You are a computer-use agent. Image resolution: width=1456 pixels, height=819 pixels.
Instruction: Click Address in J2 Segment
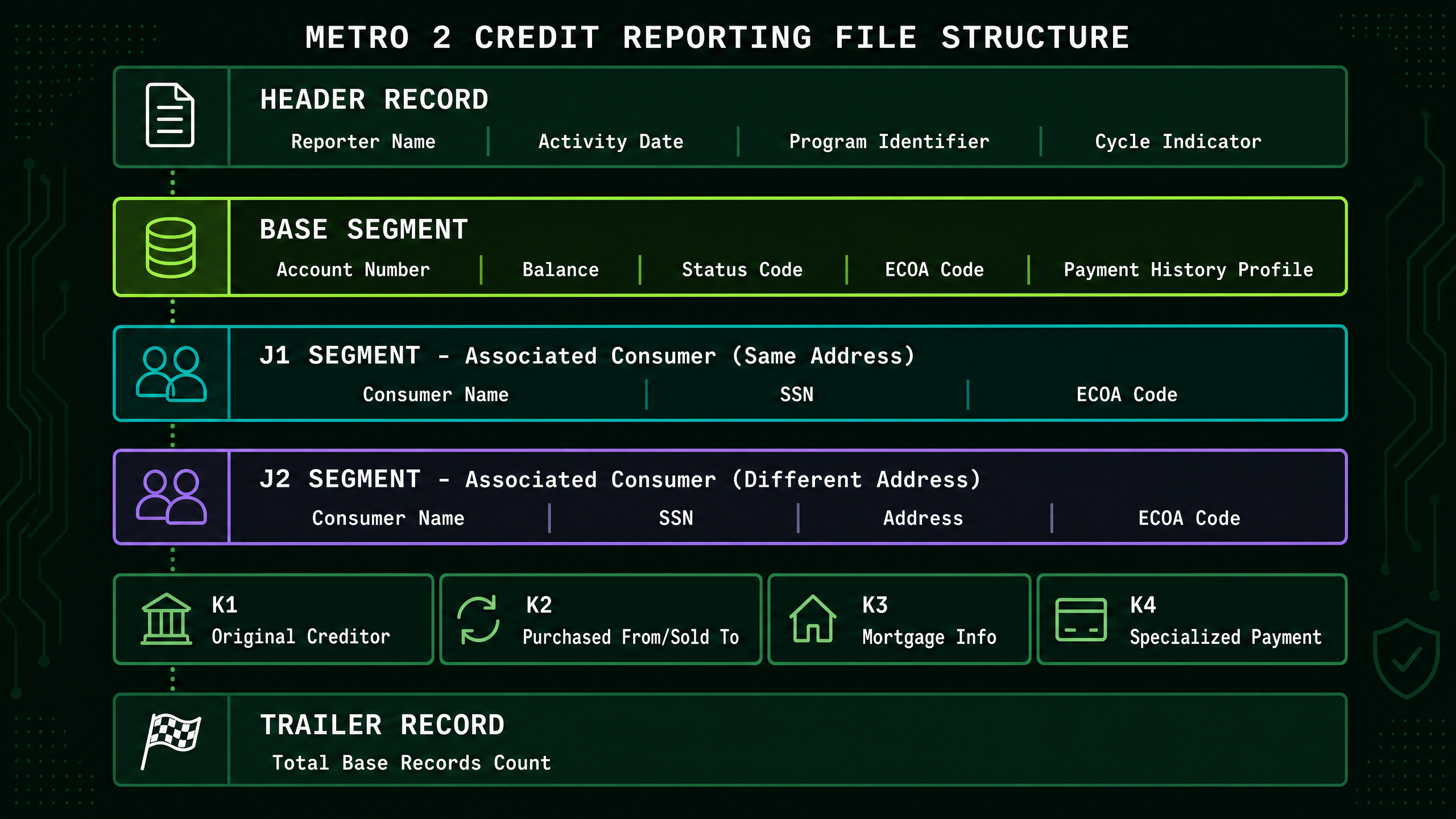tap(923, 518)
